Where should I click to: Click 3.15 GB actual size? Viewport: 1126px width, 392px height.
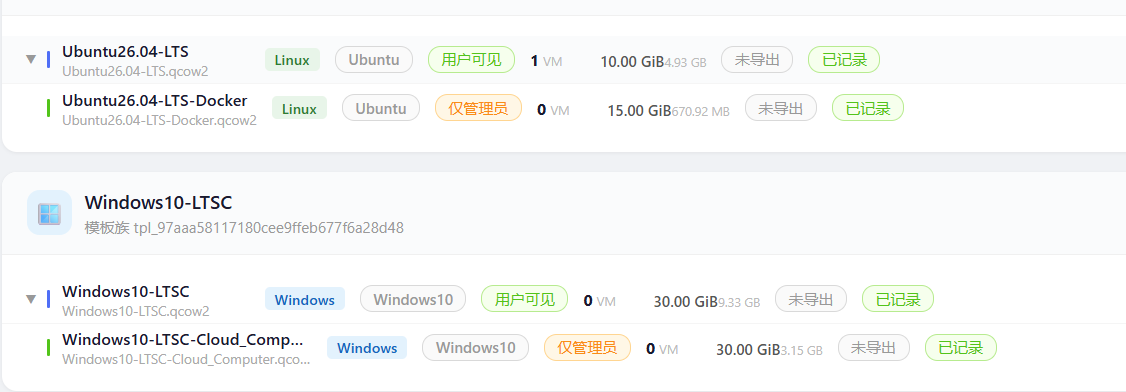[801, 351]
